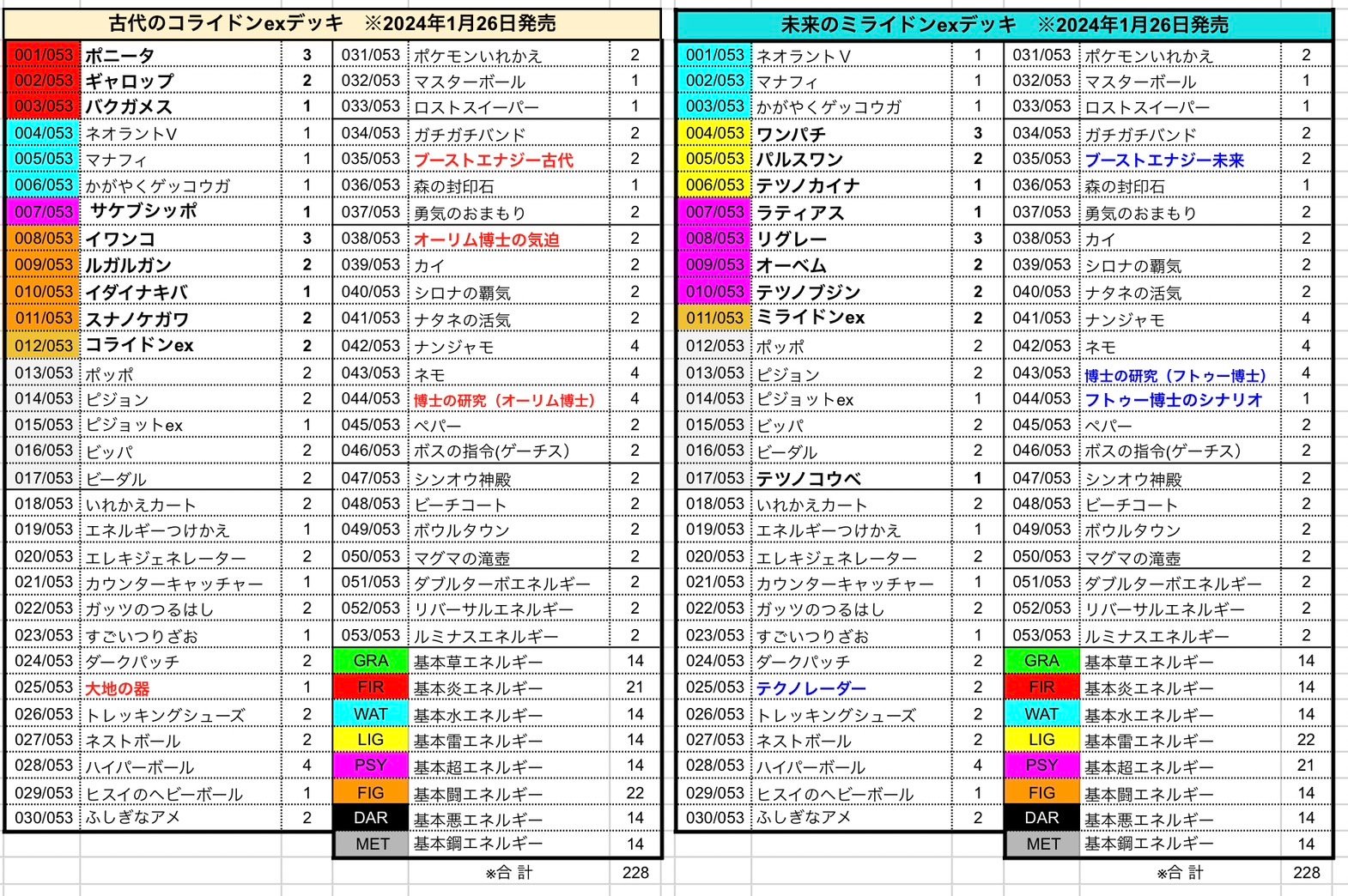Select the 古代のコライドンexデッキ header cell
Viewport: 1348px width, 896px height.
333,24
